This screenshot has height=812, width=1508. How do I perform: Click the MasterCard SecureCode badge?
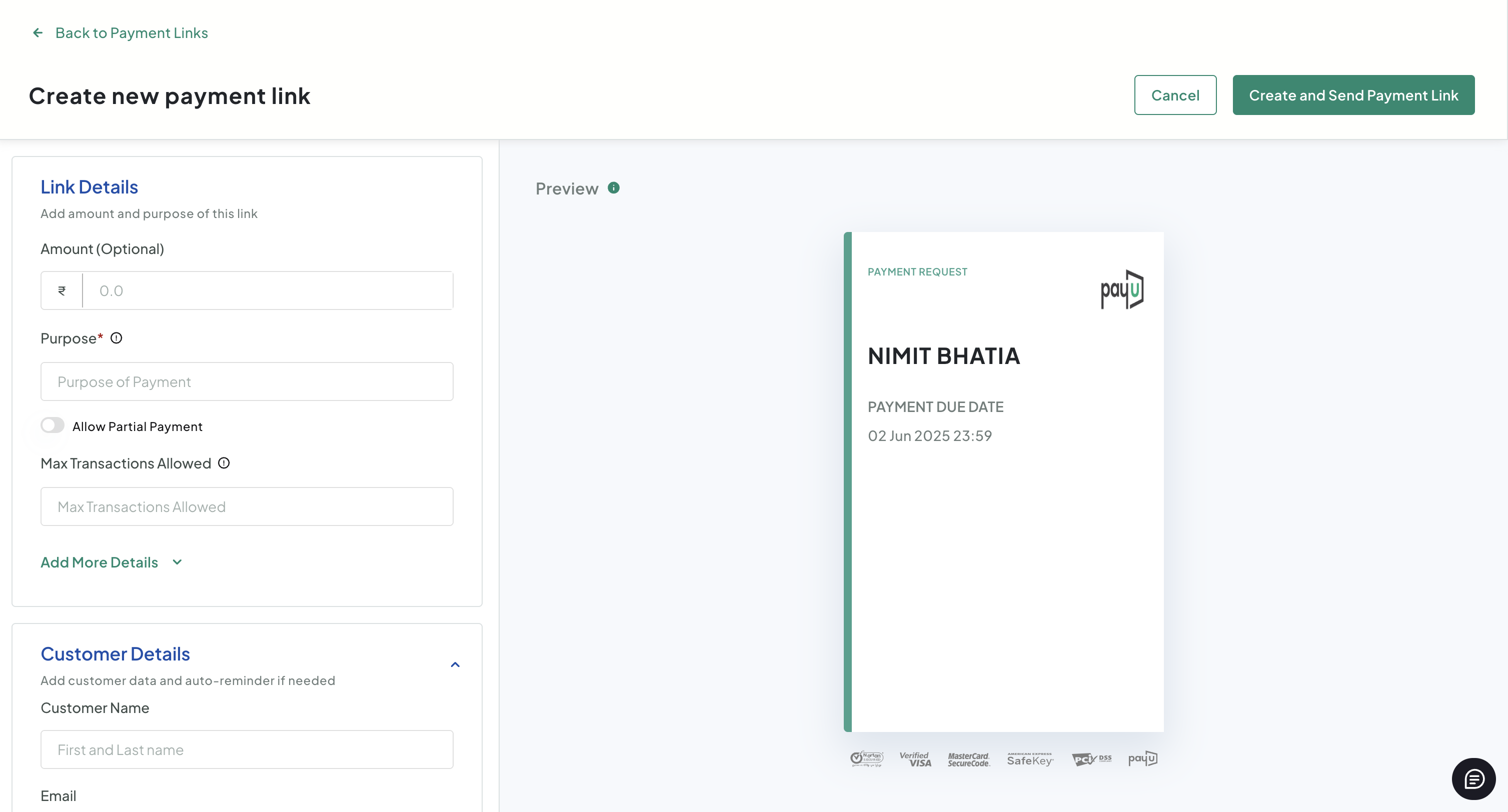[x=969, y=759]
